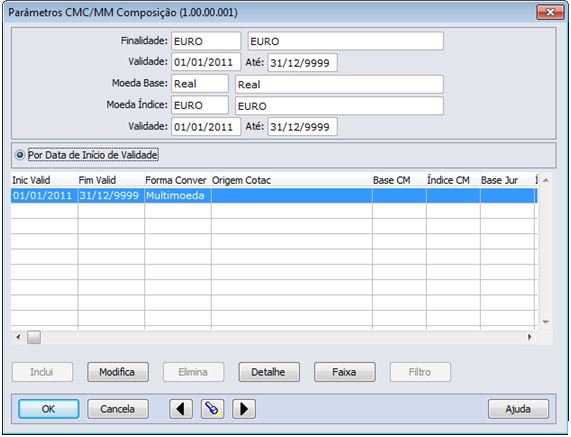The height and width of the screenshot is (437, 571).
Task: Select the 01/01/2011 Multimoeda table row
Action: pyautogui.click(x=274, y=196)
